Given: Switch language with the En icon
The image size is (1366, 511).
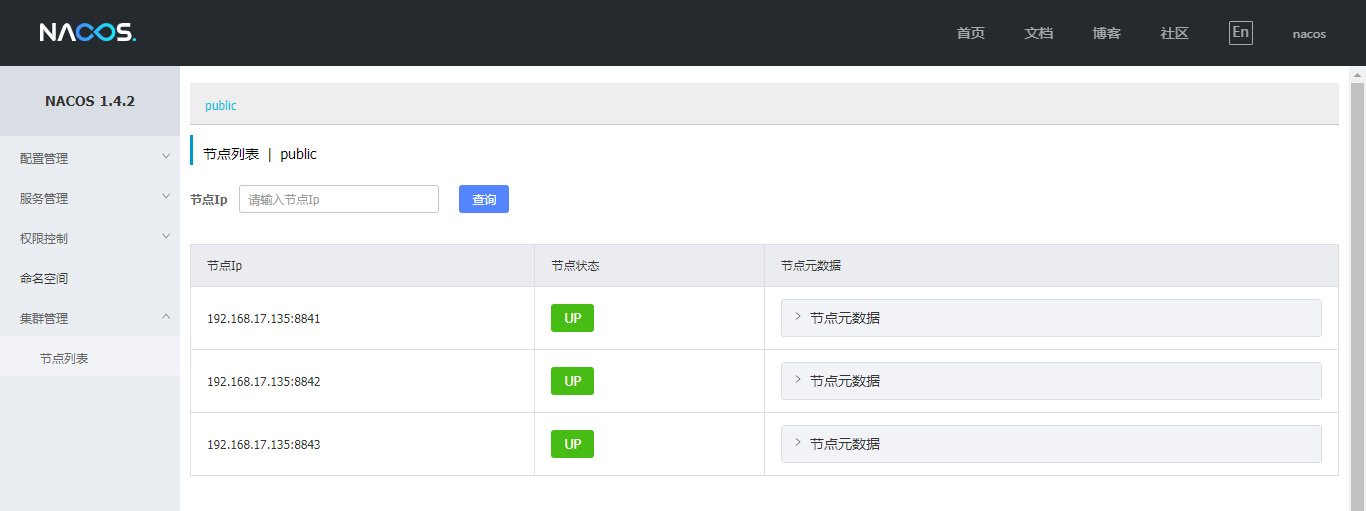Looking at the screenshot, I should [x=1240, y=33].
